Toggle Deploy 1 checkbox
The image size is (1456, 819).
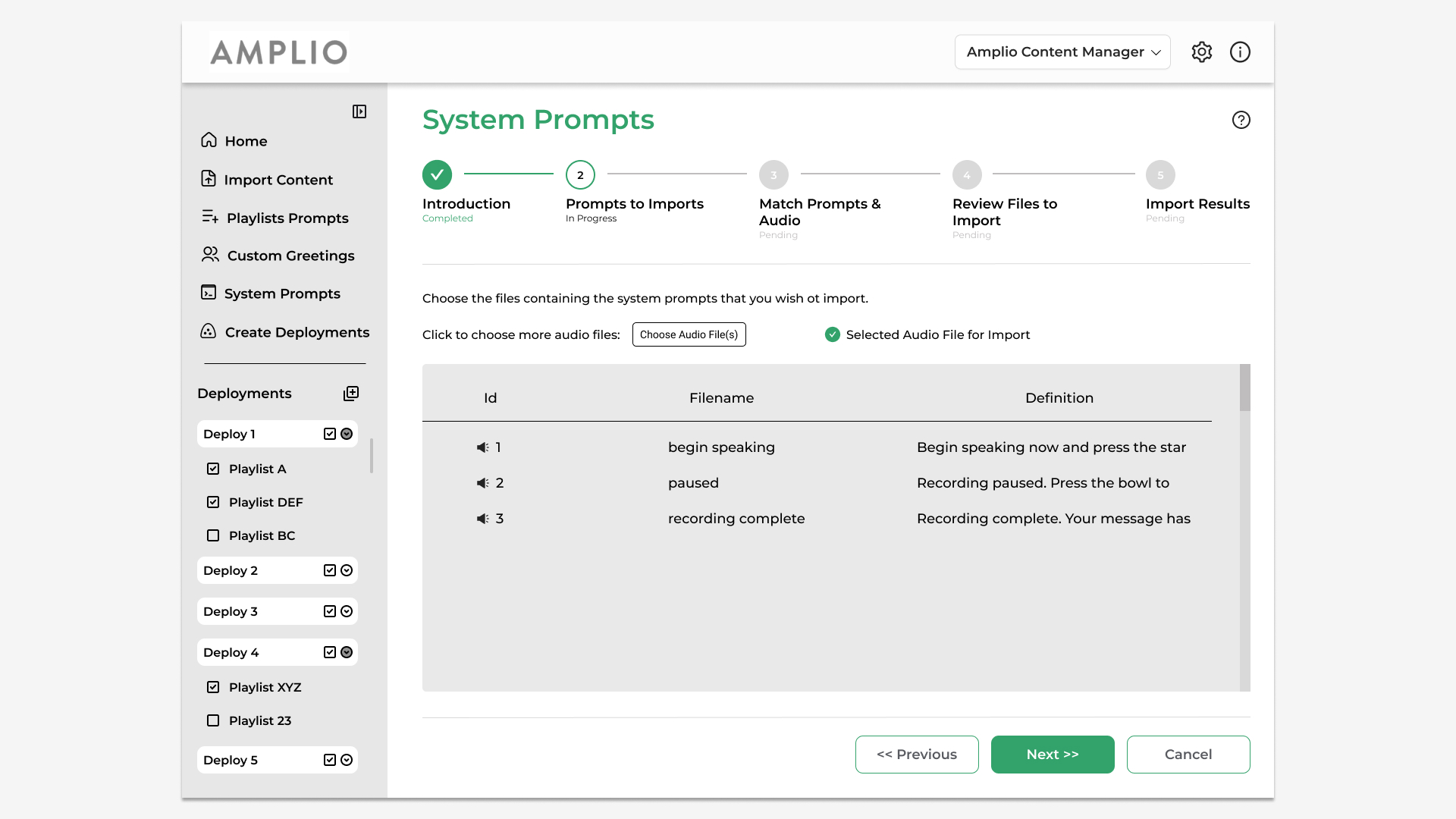(330, 434)
